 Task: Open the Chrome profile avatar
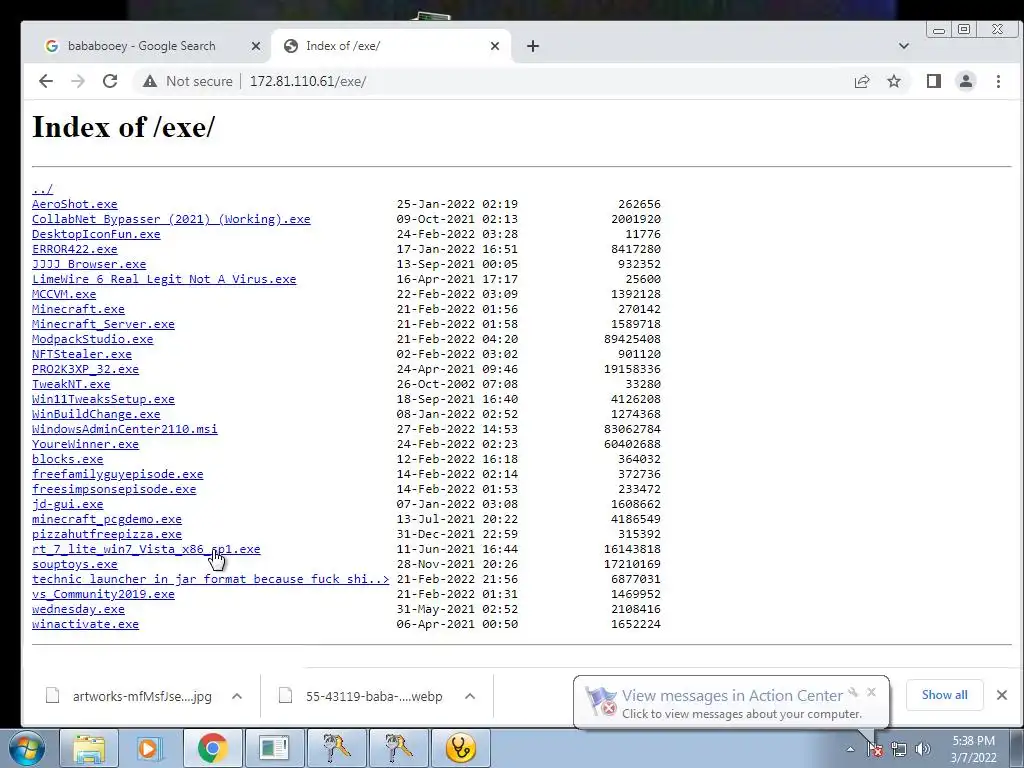pyautogui.click(x=966, y=81)
